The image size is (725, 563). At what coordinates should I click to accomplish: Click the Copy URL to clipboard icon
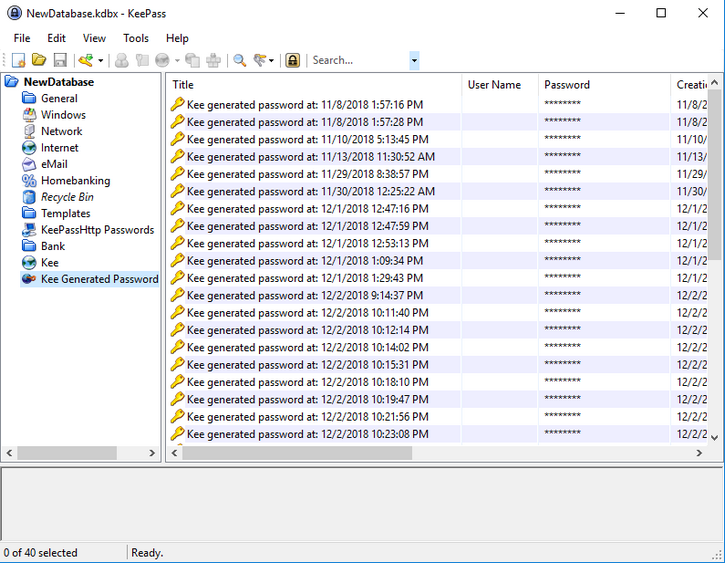192,60
